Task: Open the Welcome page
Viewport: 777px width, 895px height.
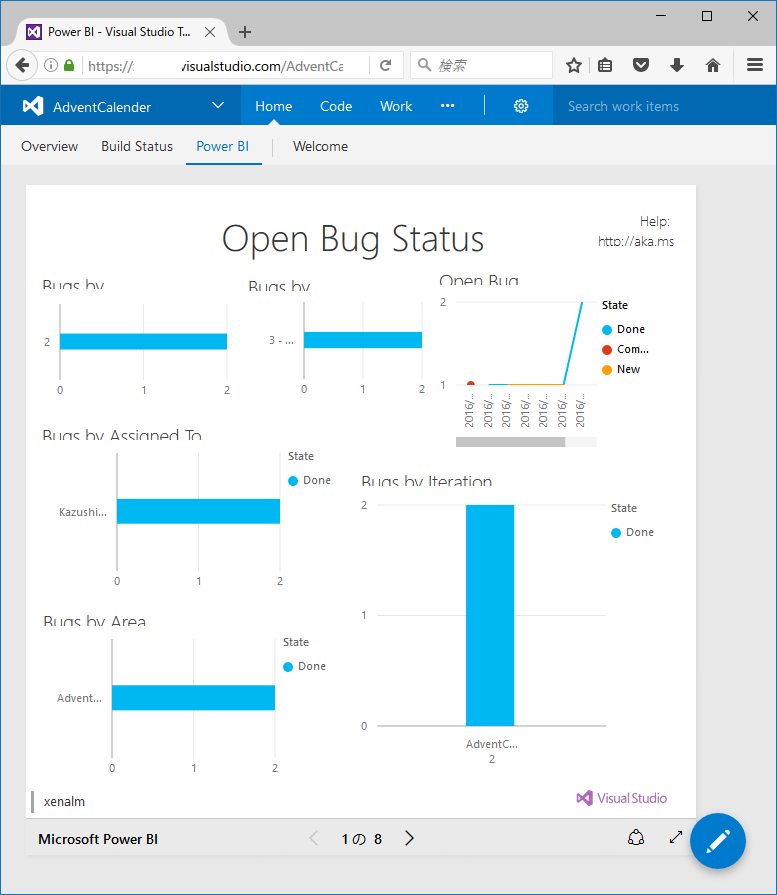Action: (320, 147)
